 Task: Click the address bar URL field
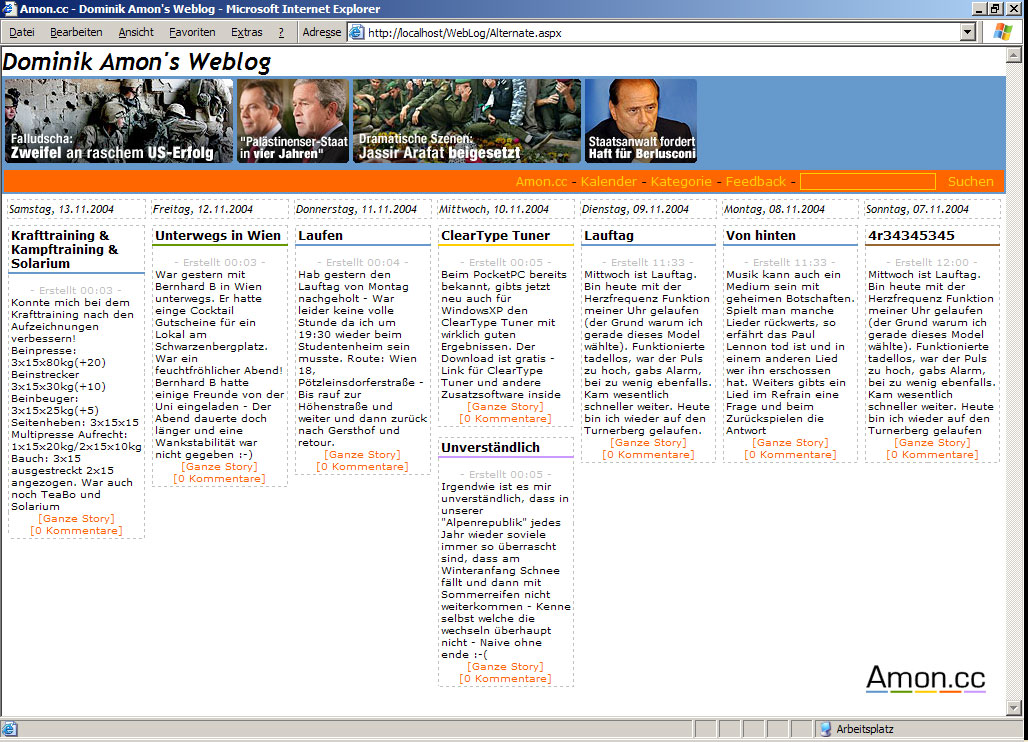(x=663, y=33)
